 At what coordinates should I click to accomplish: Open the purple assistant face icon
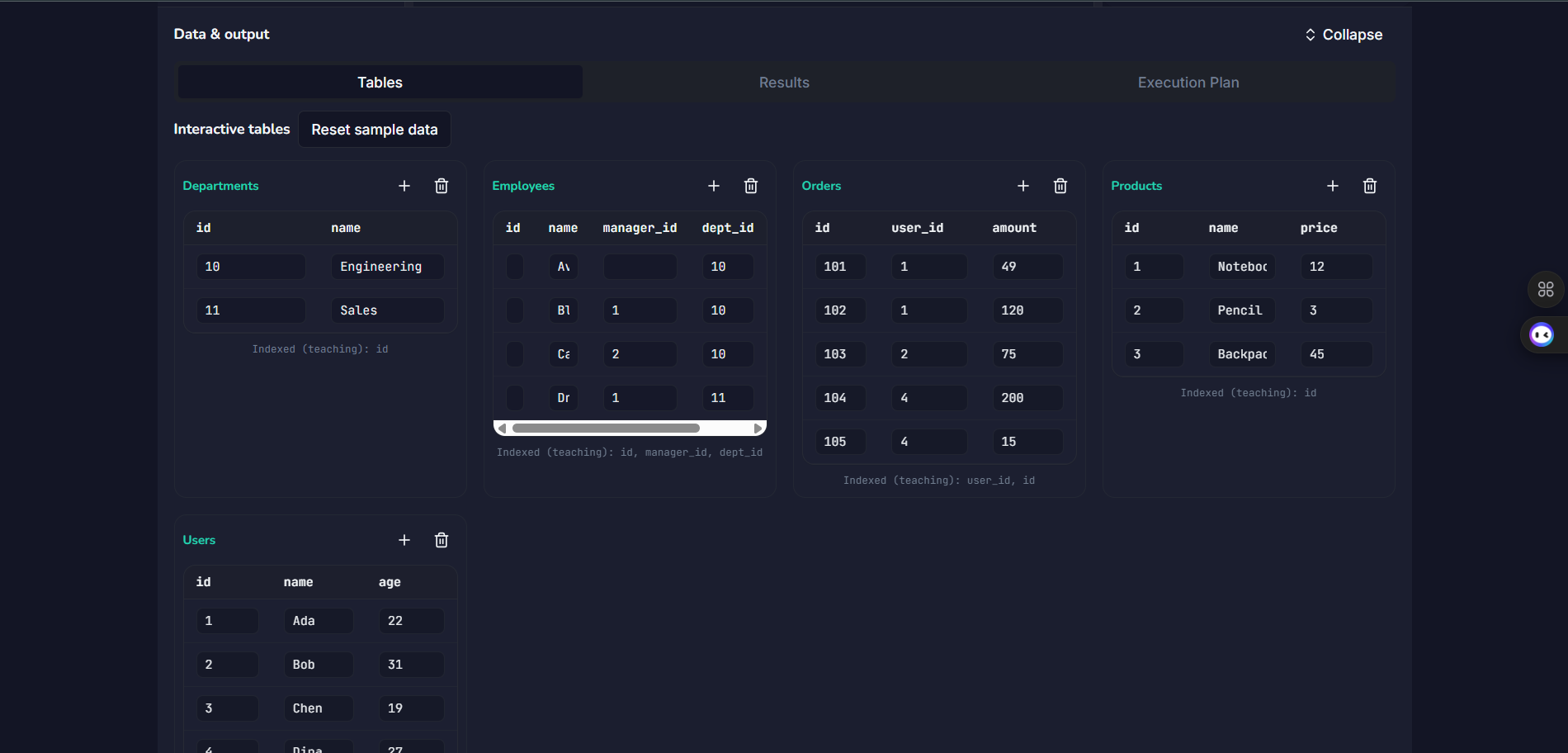point(1542,334)
